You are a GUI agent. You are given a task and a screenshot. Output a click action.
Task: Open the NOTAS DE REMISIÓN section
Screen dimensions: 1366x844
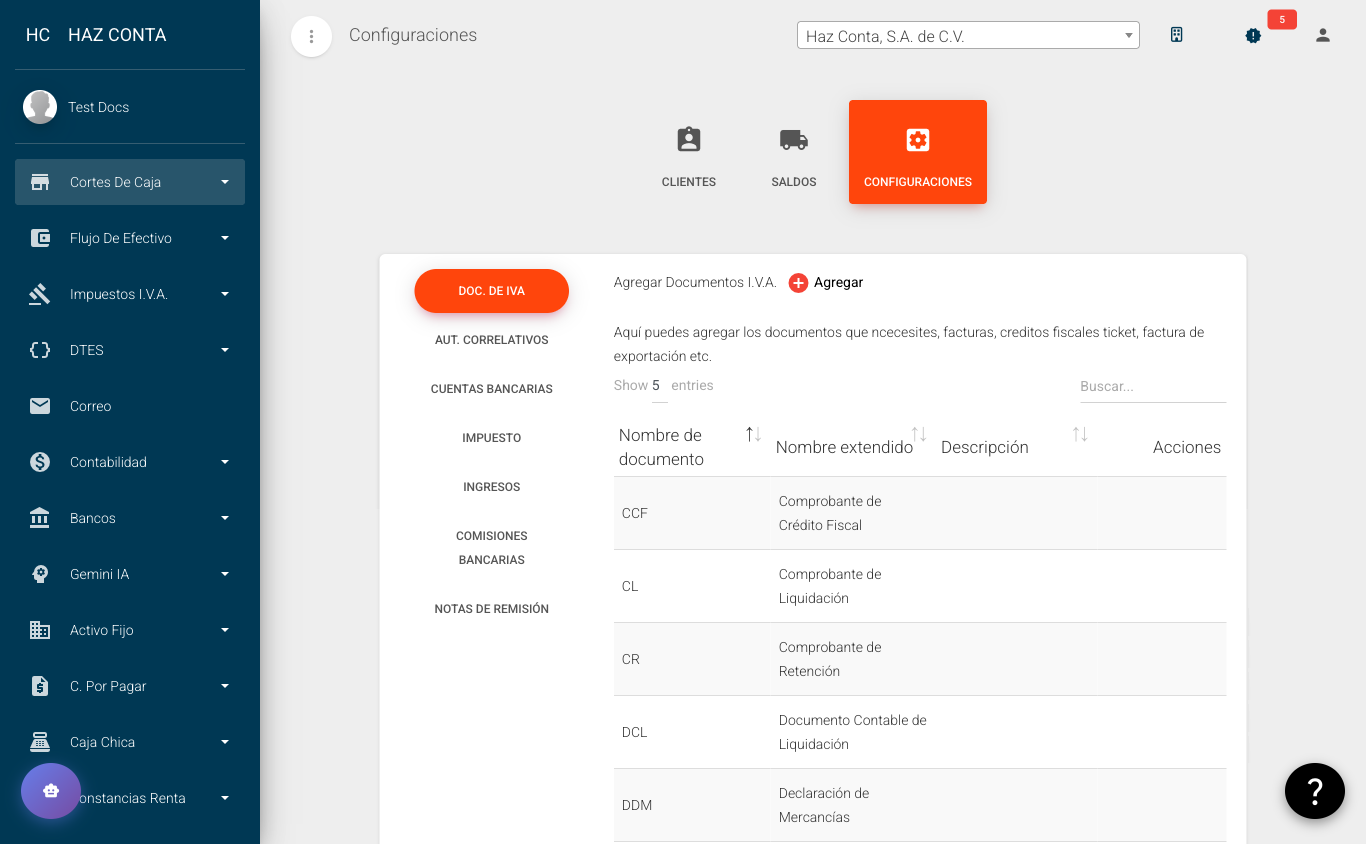(x=491, y=608)
